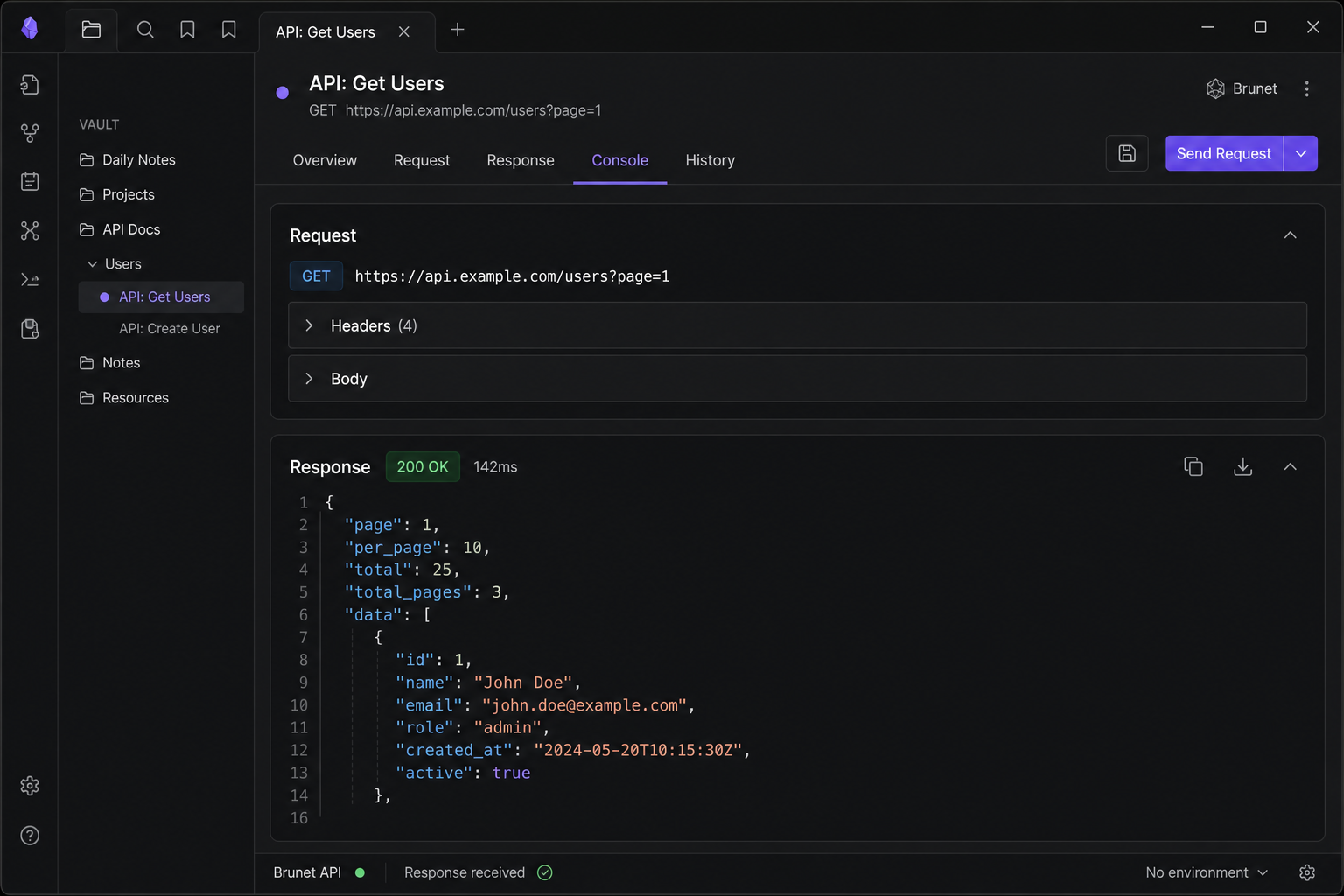
Task: Click the "per_page" line in response
Action: (x=416, y=548)
